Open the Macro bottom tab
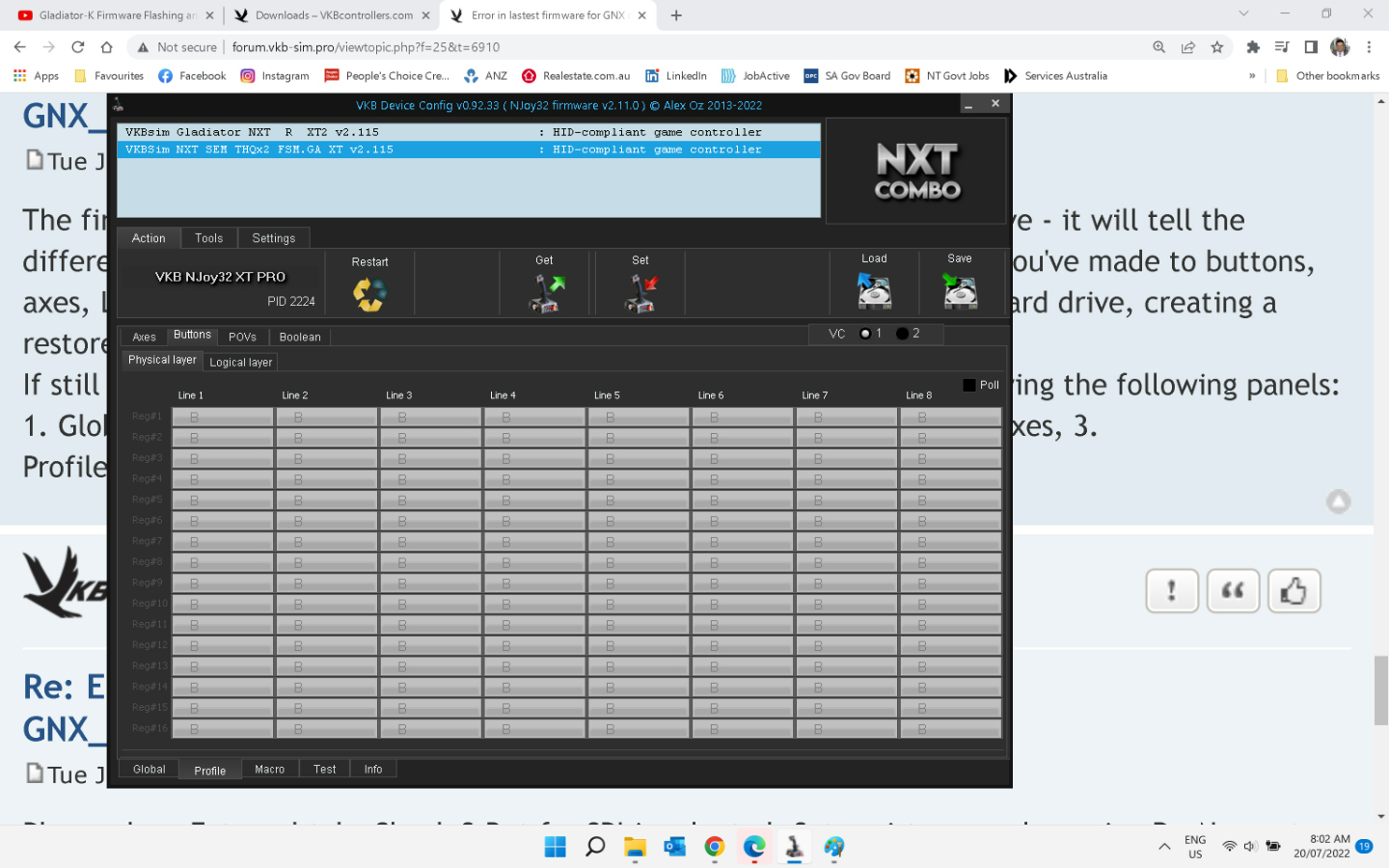Viewport: 1389px width, 868px height. point(270,769)
